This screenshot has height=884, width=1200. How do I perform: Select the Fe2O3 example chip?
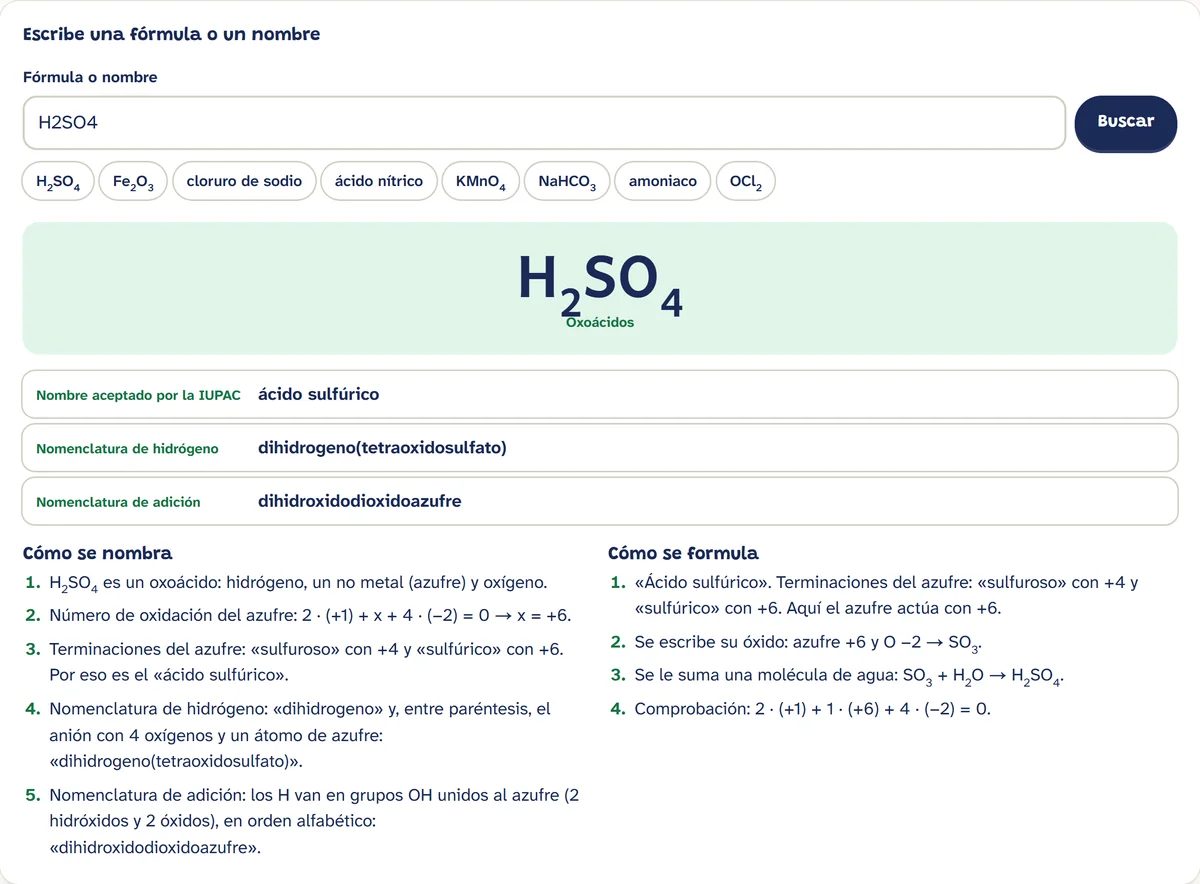click(133, 182)
